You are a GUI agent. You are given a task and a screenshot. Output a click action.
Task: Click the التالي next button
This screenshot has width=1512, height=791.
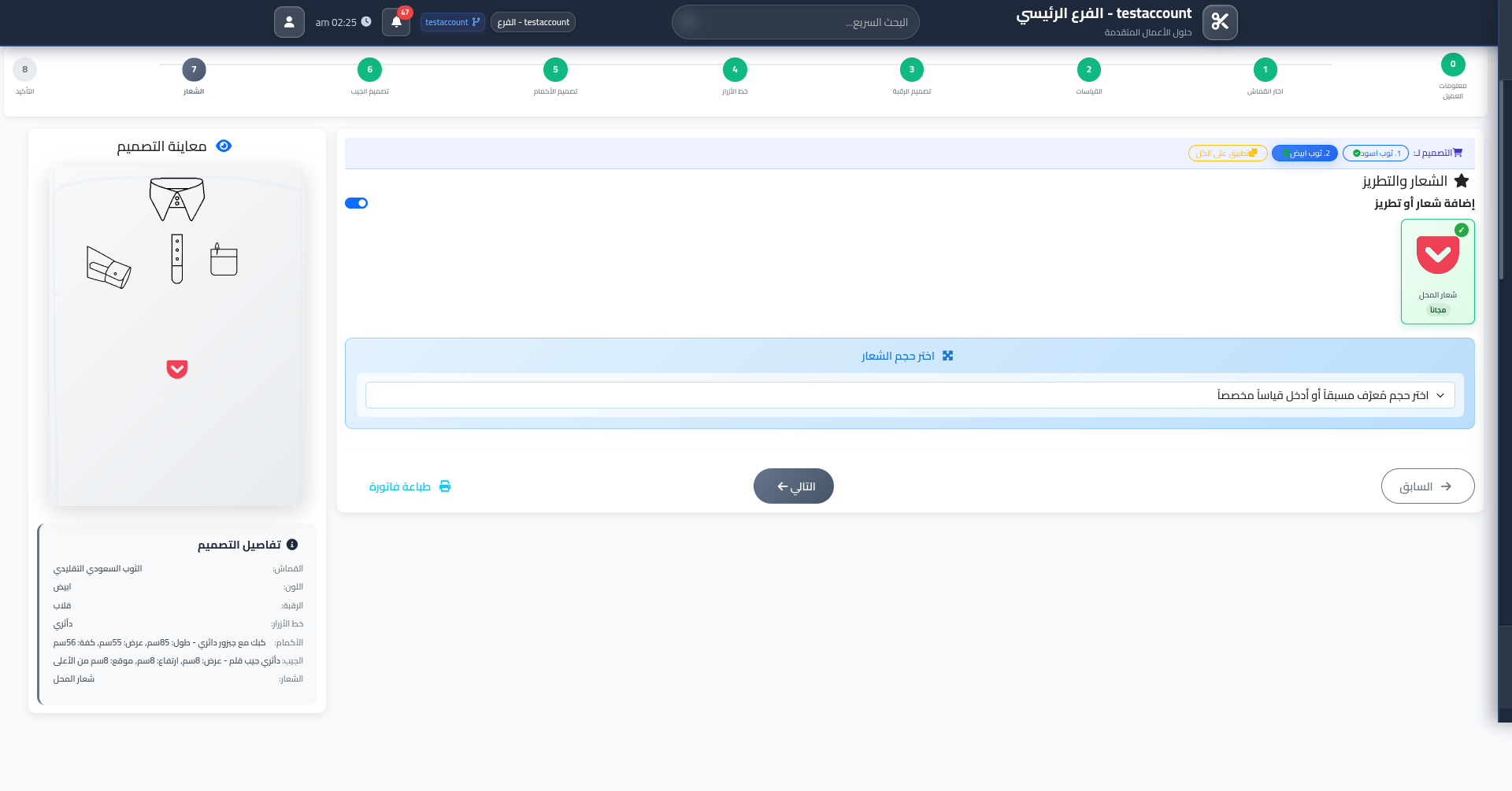pos(793,486)
